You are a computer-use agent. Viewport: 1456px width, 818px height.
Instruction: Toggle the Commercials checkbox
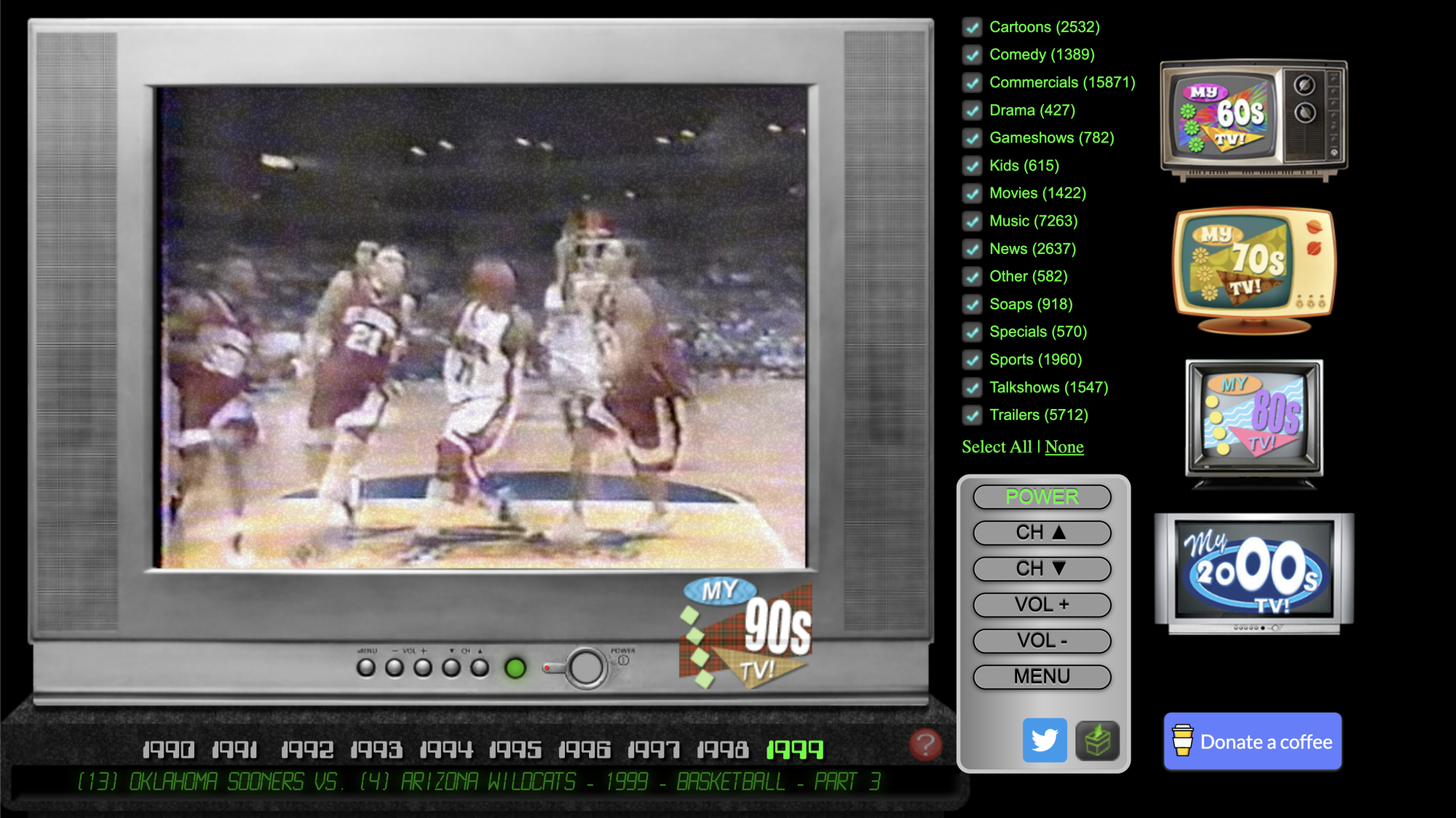[x=972, y=82]
